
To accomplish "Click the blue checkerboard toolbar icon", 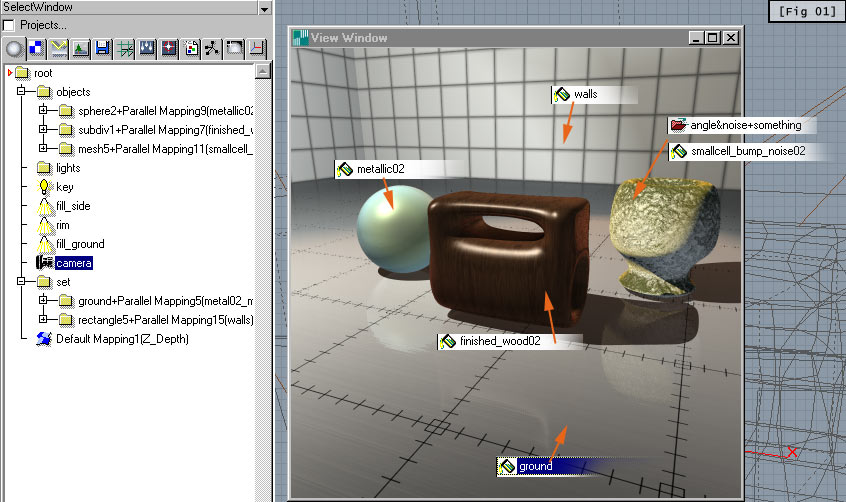I will pyautogui.click(x=36, y=47).
